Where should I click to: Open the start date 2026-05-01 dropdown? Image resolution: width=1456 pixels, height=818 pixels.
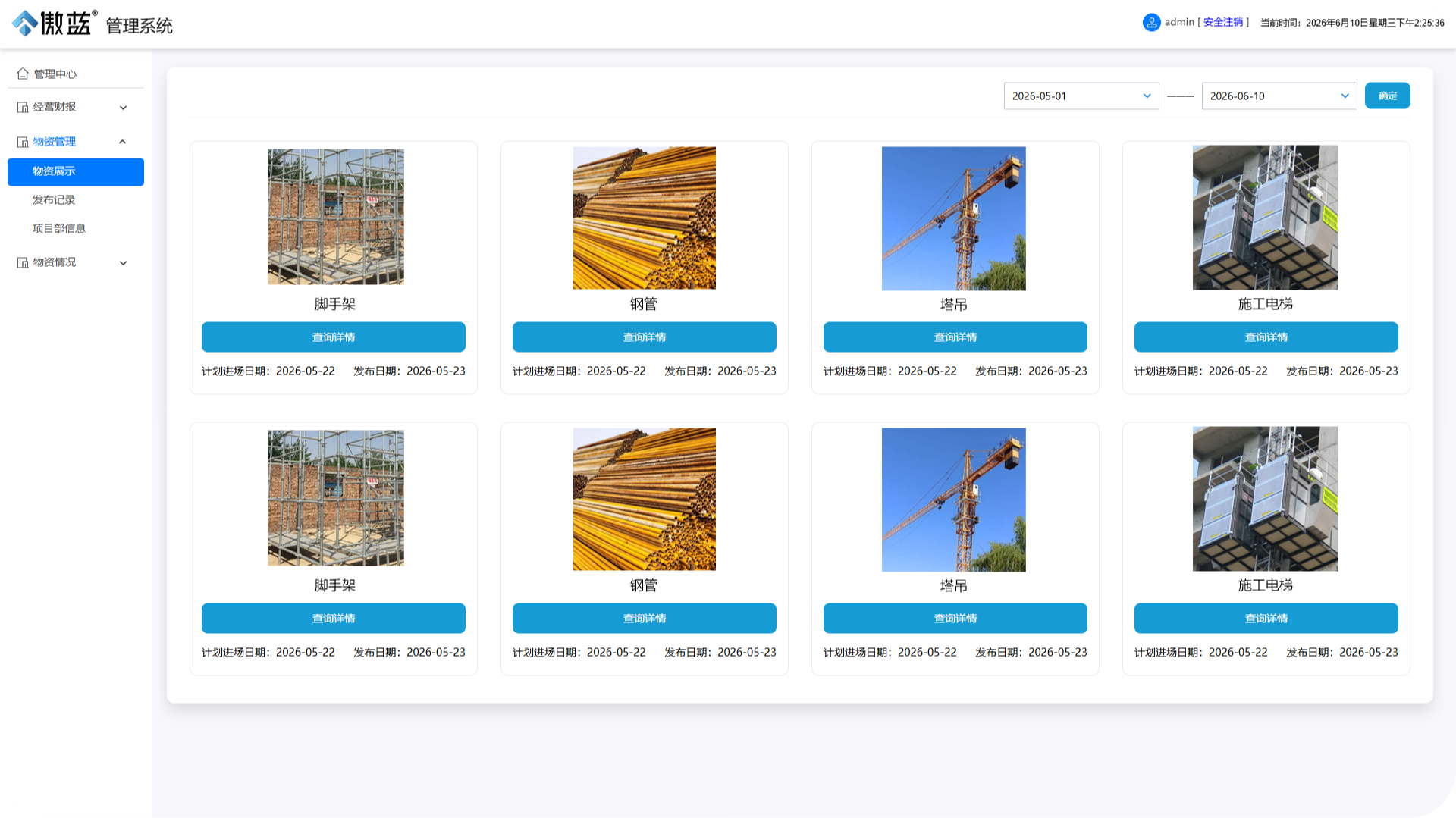(1081, 96)
